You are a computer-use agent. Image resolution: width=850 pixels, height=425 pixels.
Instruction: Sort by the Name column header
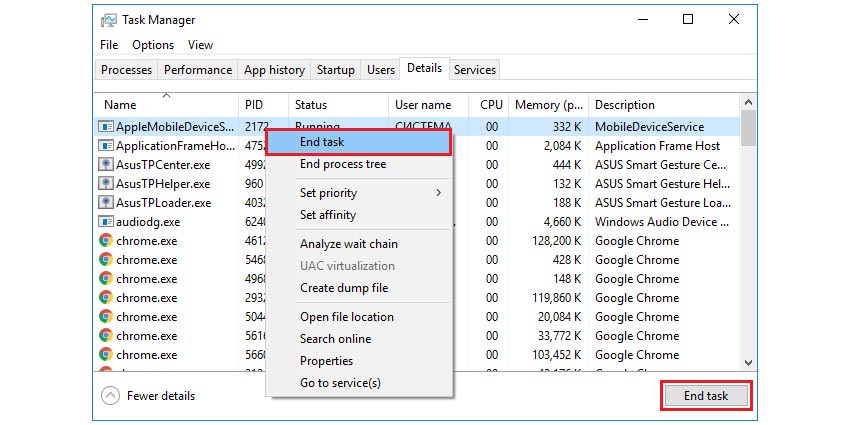(166, 105)
